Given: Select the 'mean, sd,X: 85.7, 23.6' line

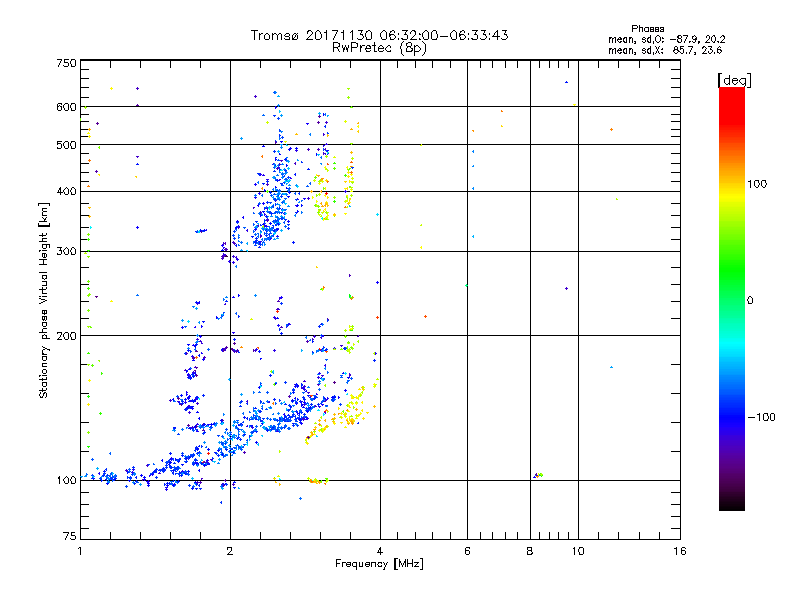Looking at the screenshot, I should (x=665, y=50).
